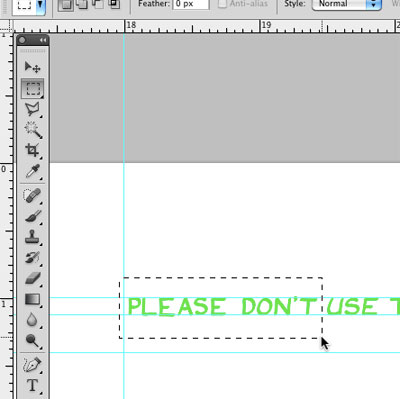The image size is (400, 399).
Task: Select the Pen tool
Action: [x=32, y=365]
